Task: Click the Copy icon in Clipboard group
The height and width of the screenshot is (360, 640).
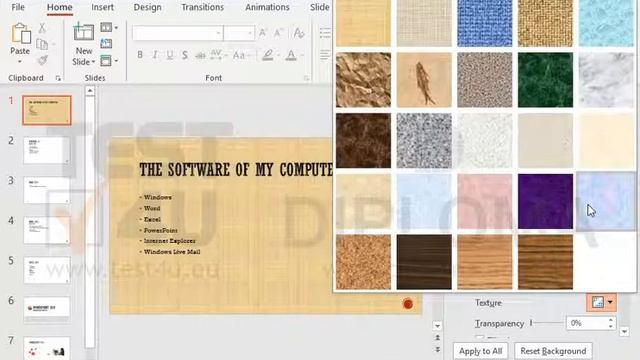Action: click(42, 44)
